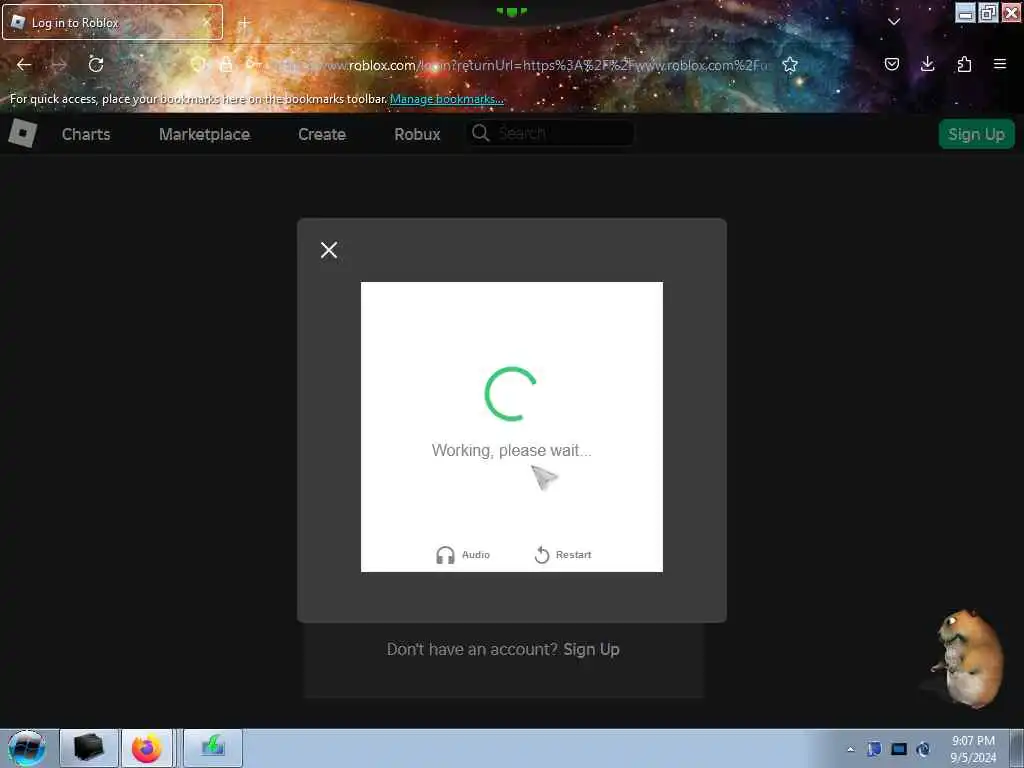Click the black folder taskbar icon
This screenshot has width=1024, height=768.
pyautogui.click(x=89, y=748)
